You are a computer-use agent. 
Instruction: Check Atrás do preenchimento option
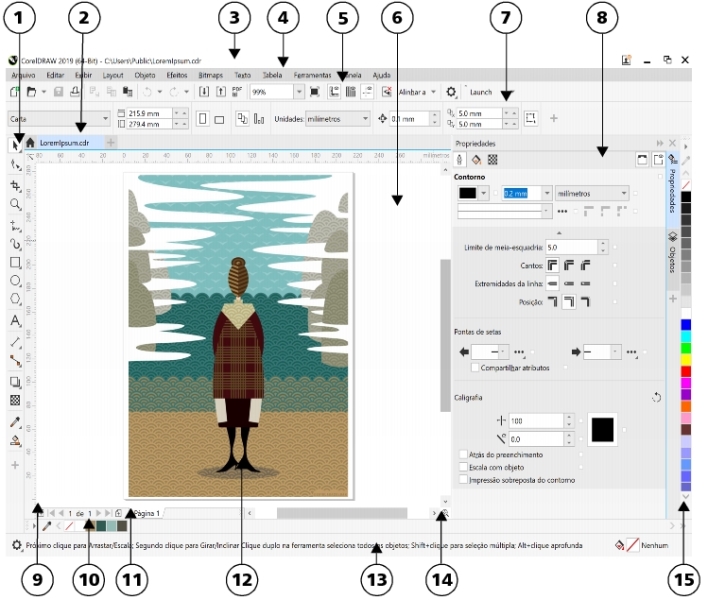pyautogui.click(x=462, y=454)
